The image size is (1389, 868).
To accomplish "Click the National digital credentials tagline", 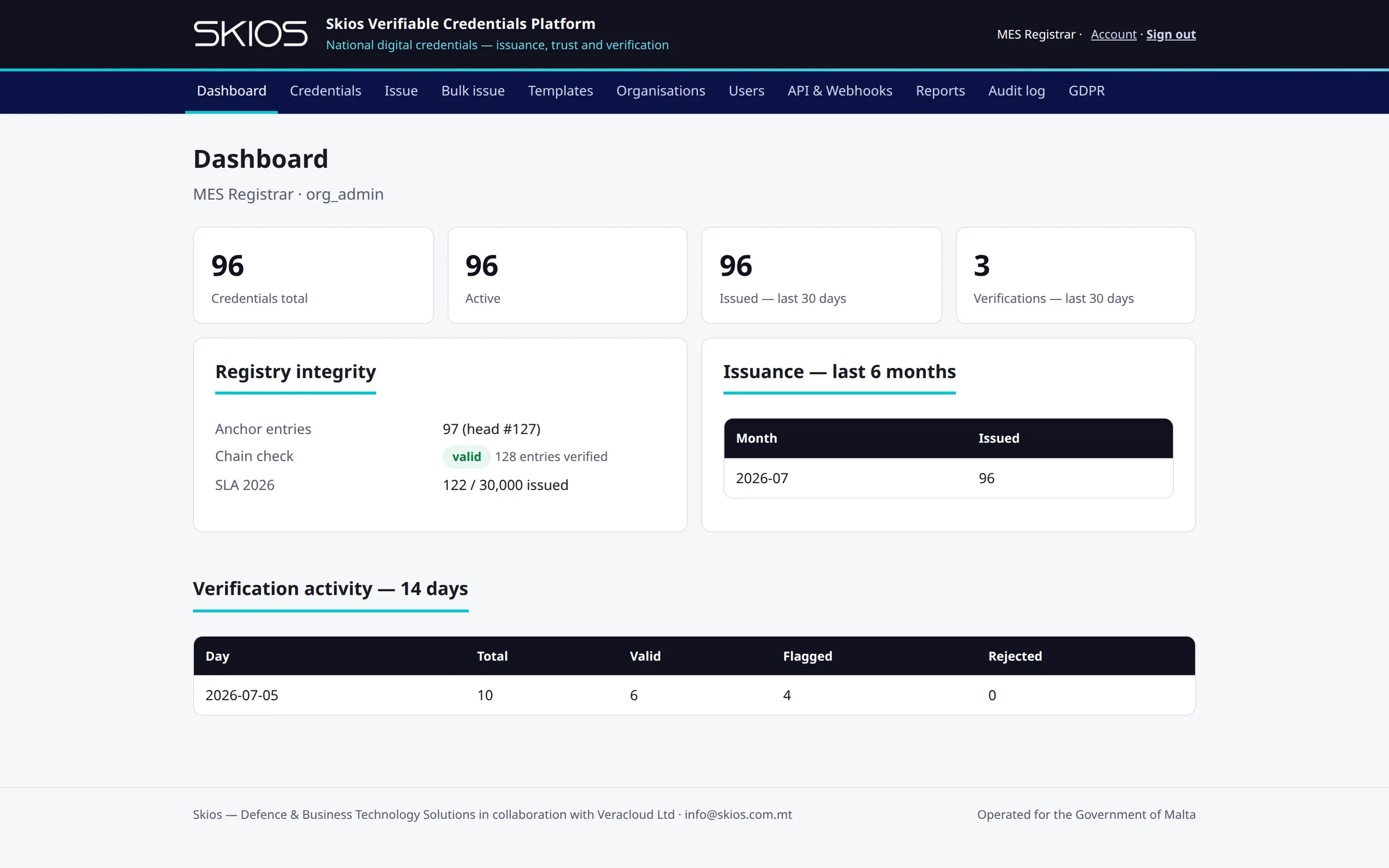I will (497, 45).
